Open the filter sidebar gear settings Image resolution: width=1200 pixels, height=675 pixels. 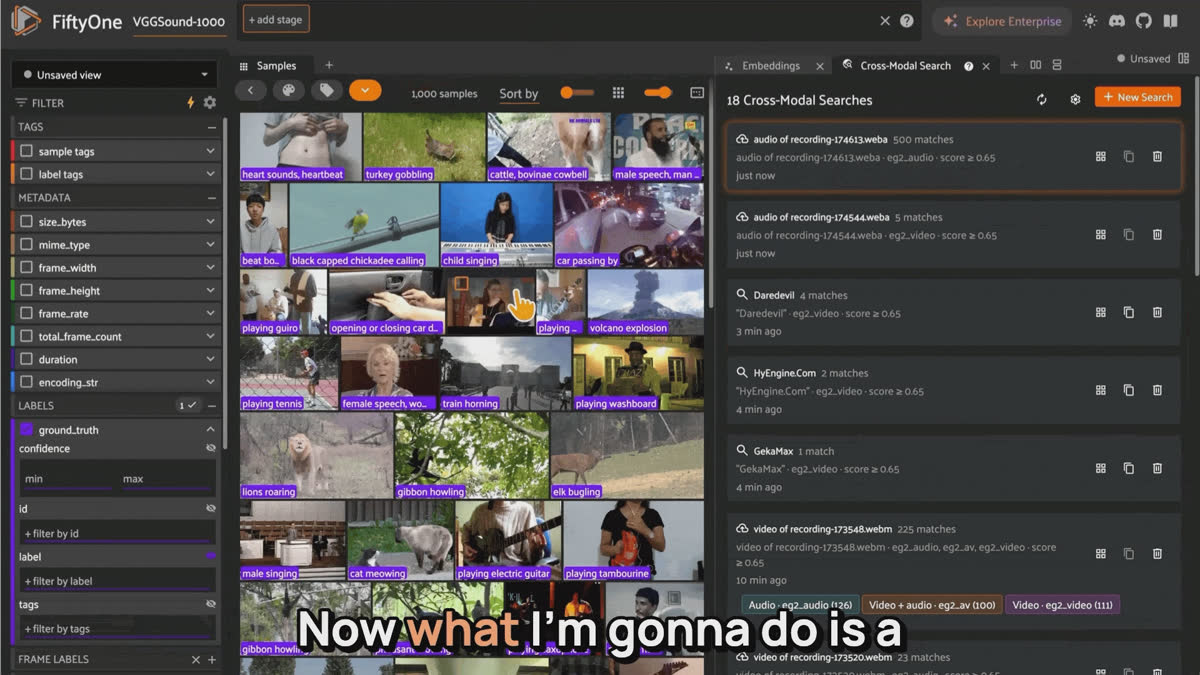click(x=210, y=102)
